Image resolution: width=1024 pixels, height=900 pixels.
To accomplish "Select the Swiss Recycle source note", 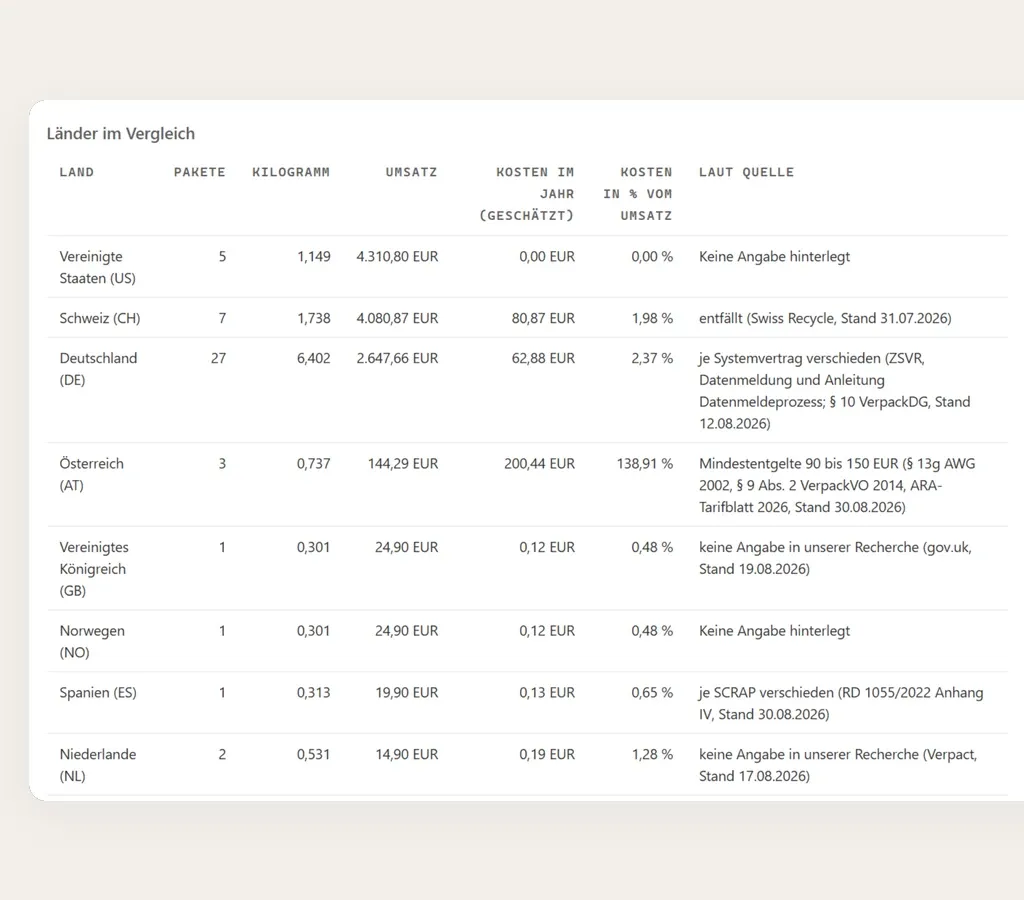I will [825, 318].
